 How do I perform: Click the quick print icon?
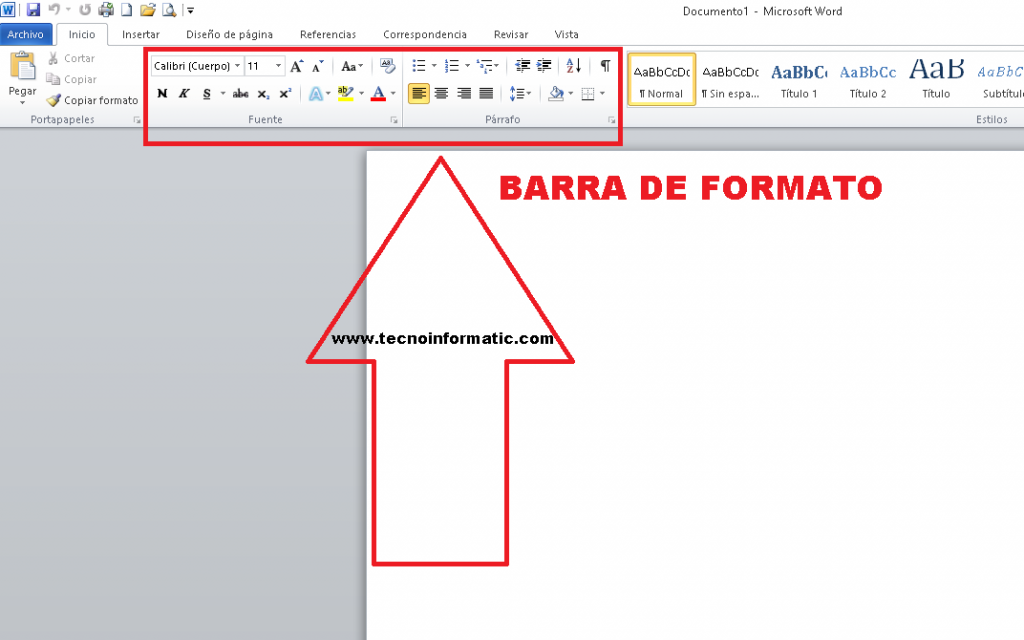pyautogui.click(x=106, y=10)
